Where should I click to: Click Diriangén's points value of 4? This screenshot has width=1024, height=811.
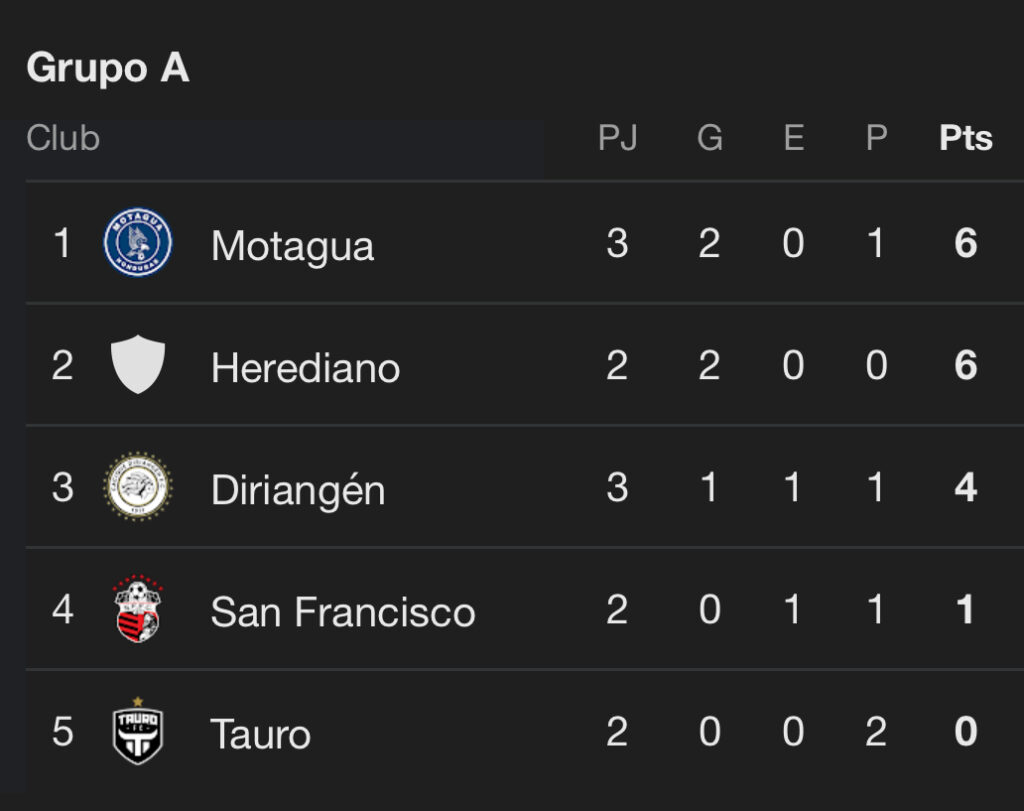(x=965, y=488)
